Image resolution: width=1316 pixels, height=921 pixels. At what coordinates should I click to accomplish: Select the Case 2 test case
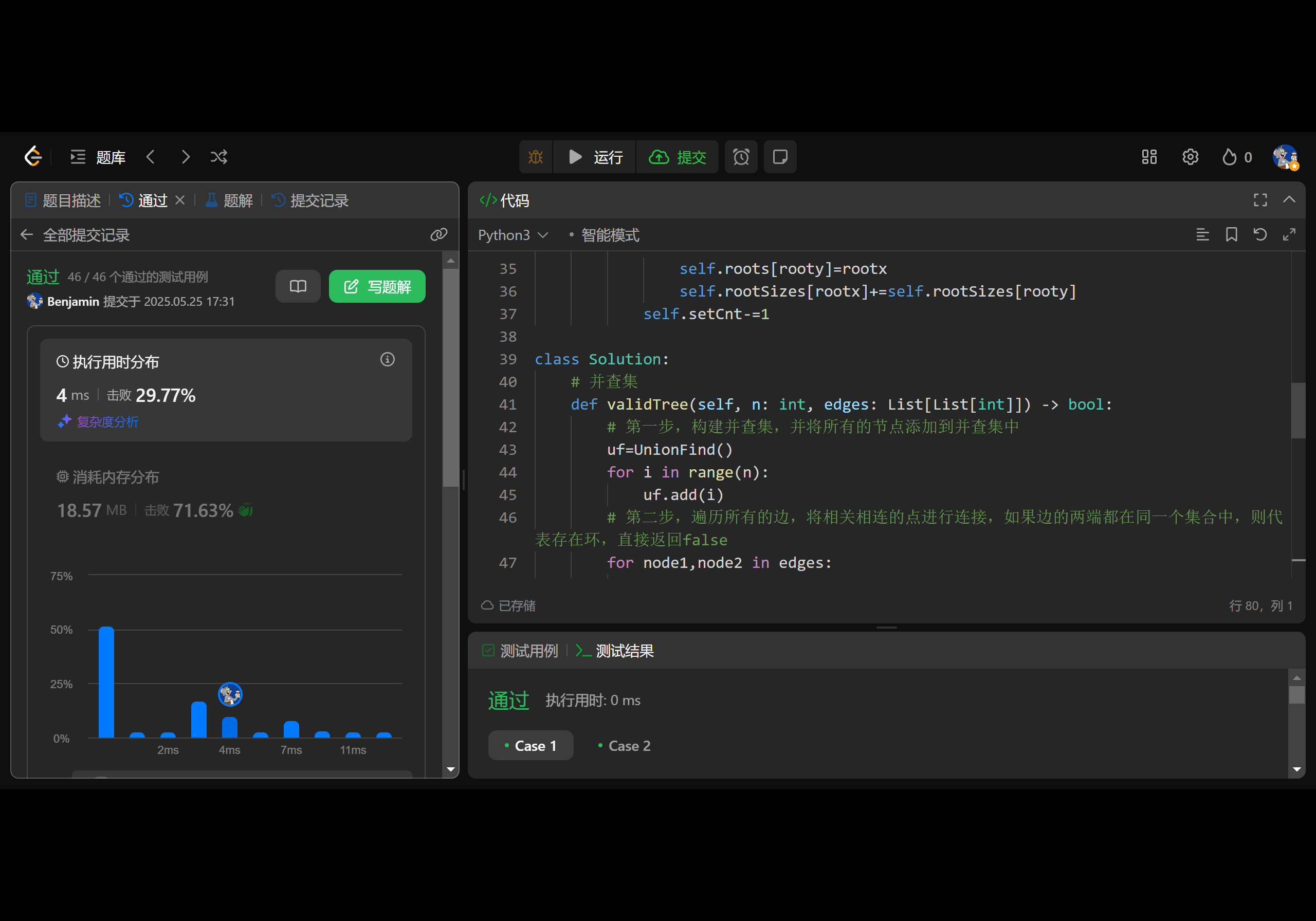click(x=624, y=746)
